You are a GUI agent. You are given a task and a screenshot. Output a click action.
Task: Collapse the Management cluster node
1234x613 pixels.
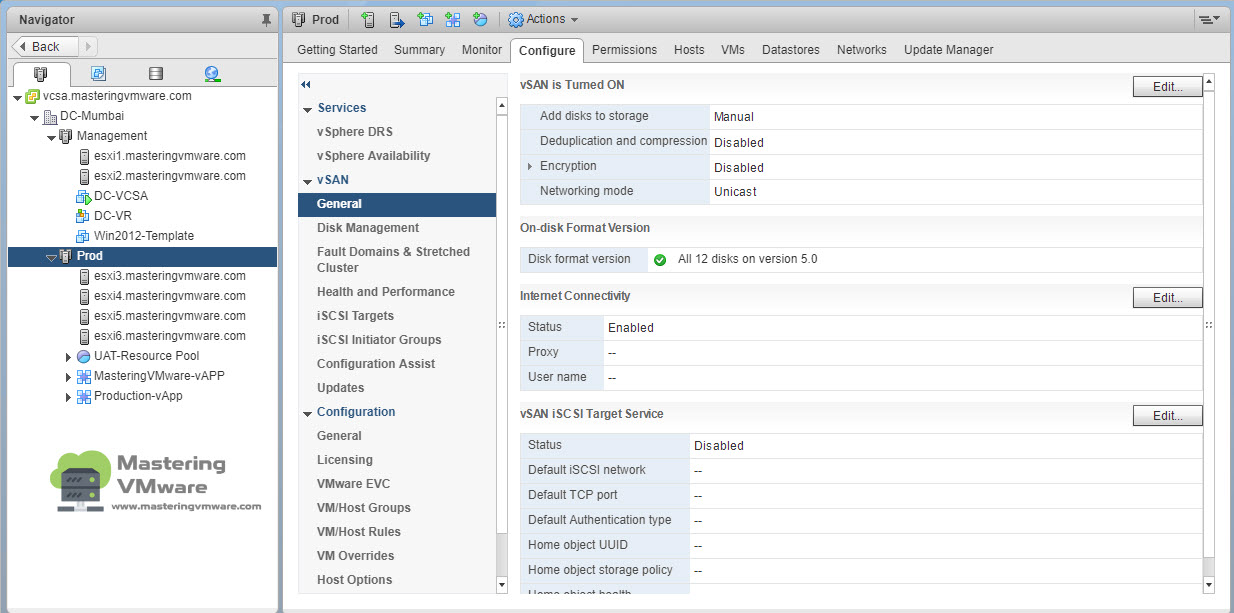(x=51, y=138)
